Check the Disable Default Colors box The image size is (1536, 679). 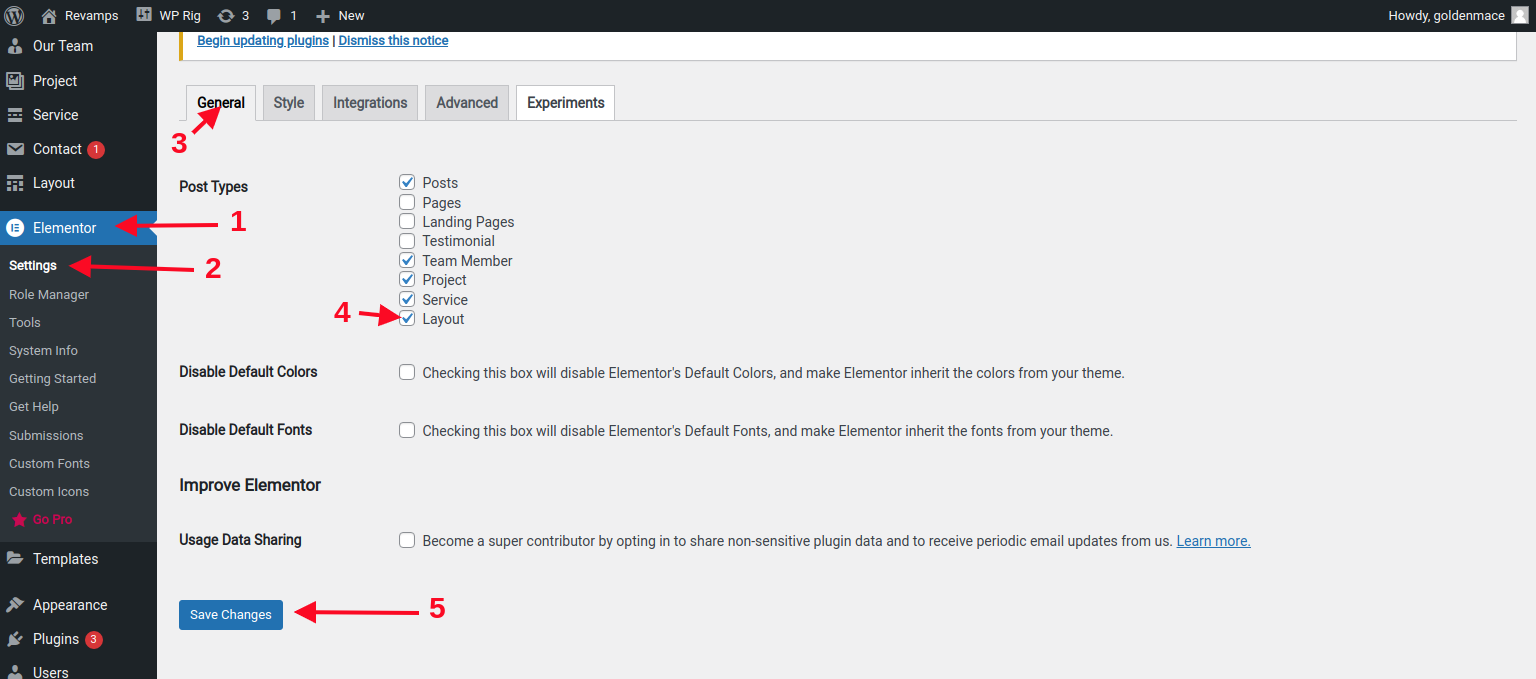click(407, 372)
